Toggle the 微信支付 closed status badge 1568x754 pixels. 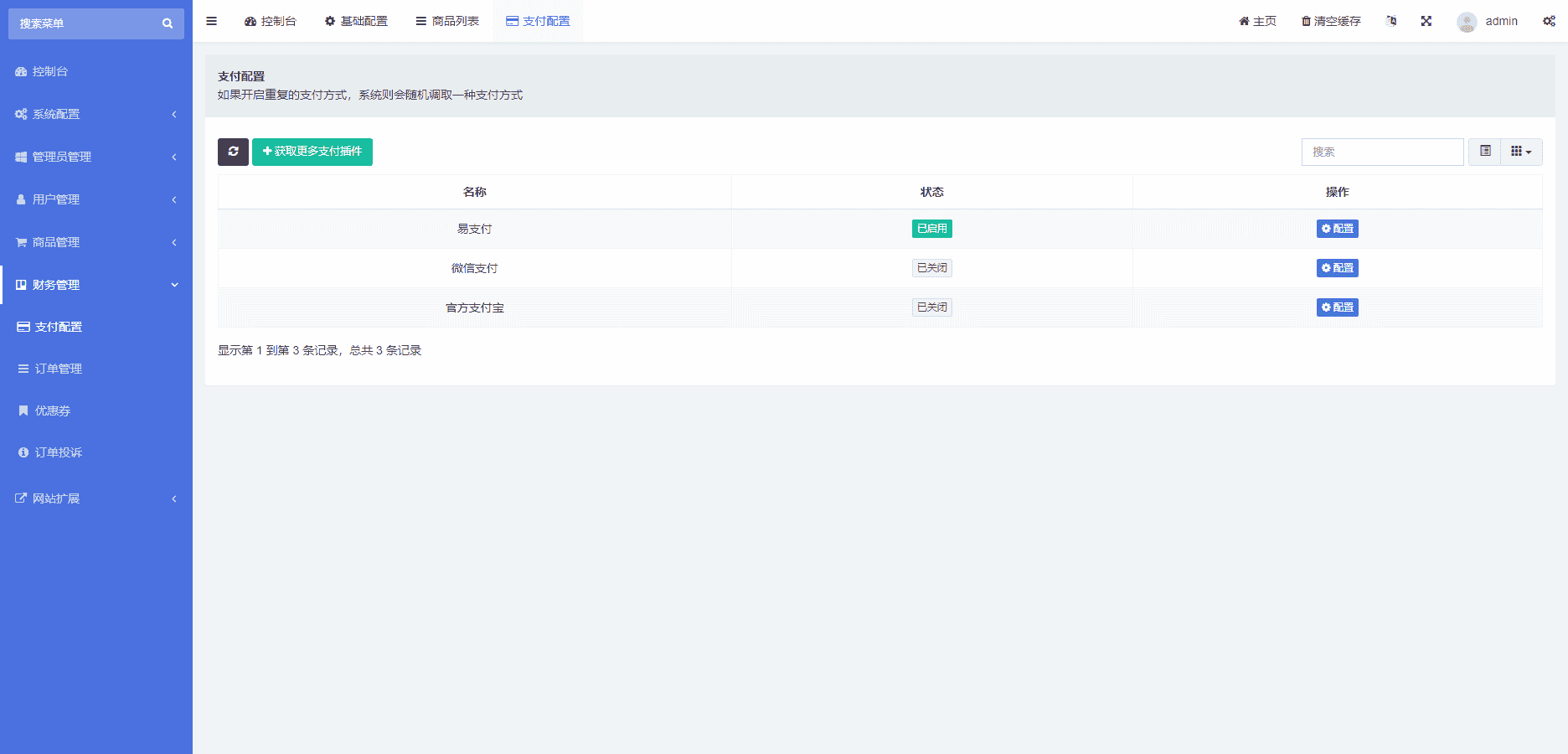931,268
